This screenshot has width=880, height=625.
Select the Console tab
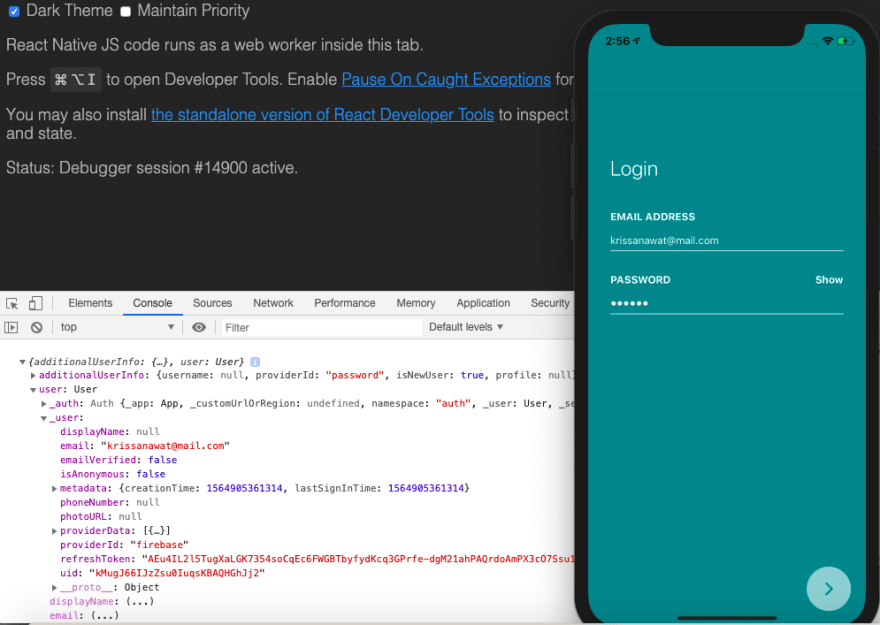pyautogui.click(x=153, y=303)
